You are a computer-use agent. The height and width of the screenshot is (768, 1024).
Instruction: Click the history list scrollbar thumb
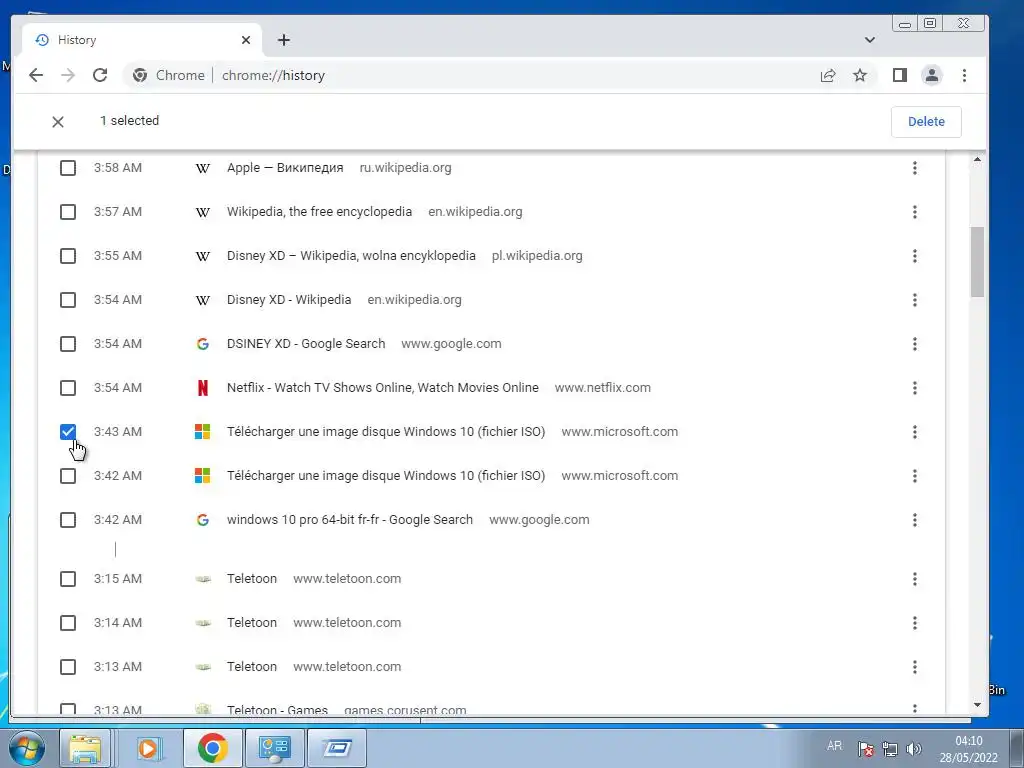click(x=977, y=262)
